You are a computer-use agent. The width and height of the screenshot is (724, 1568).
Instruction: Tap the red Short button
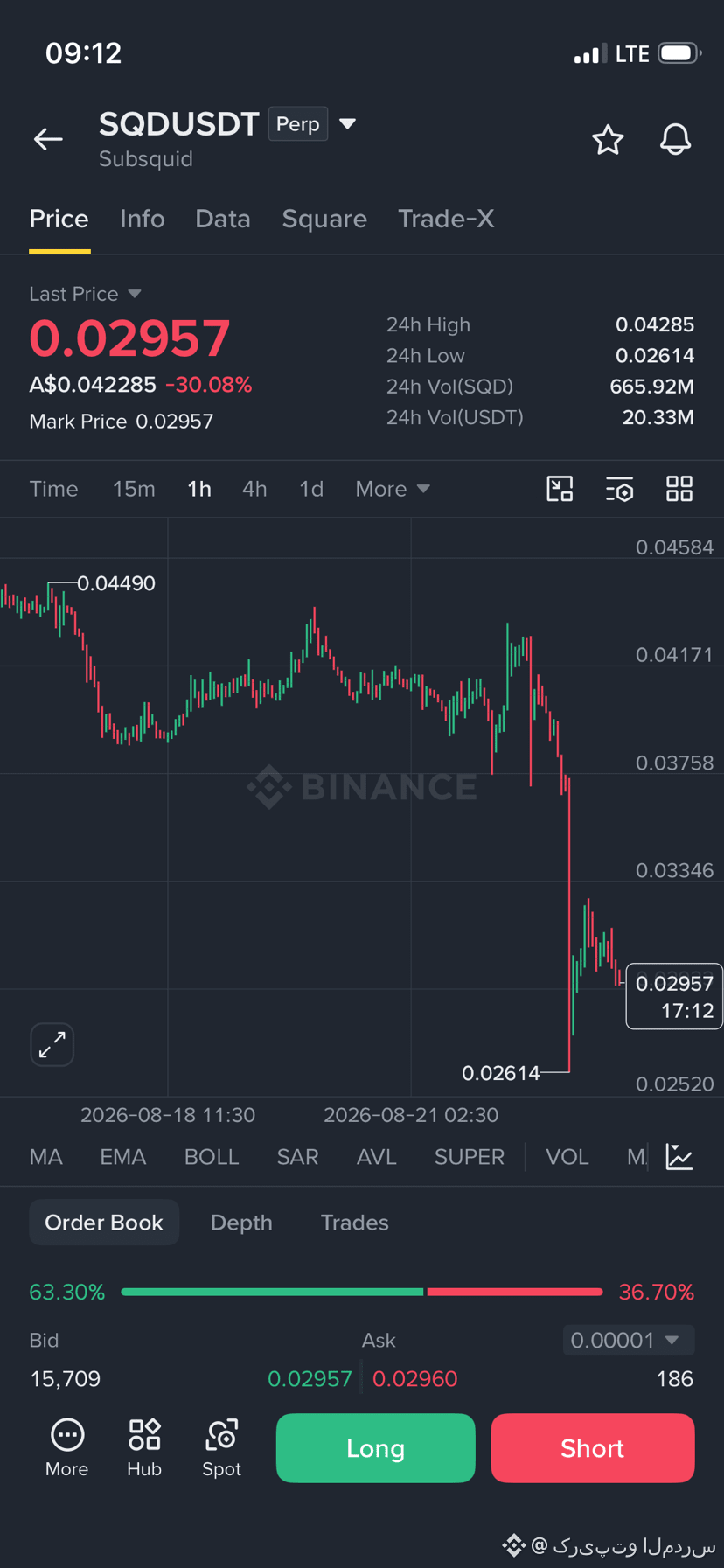tap(593, 1448)
